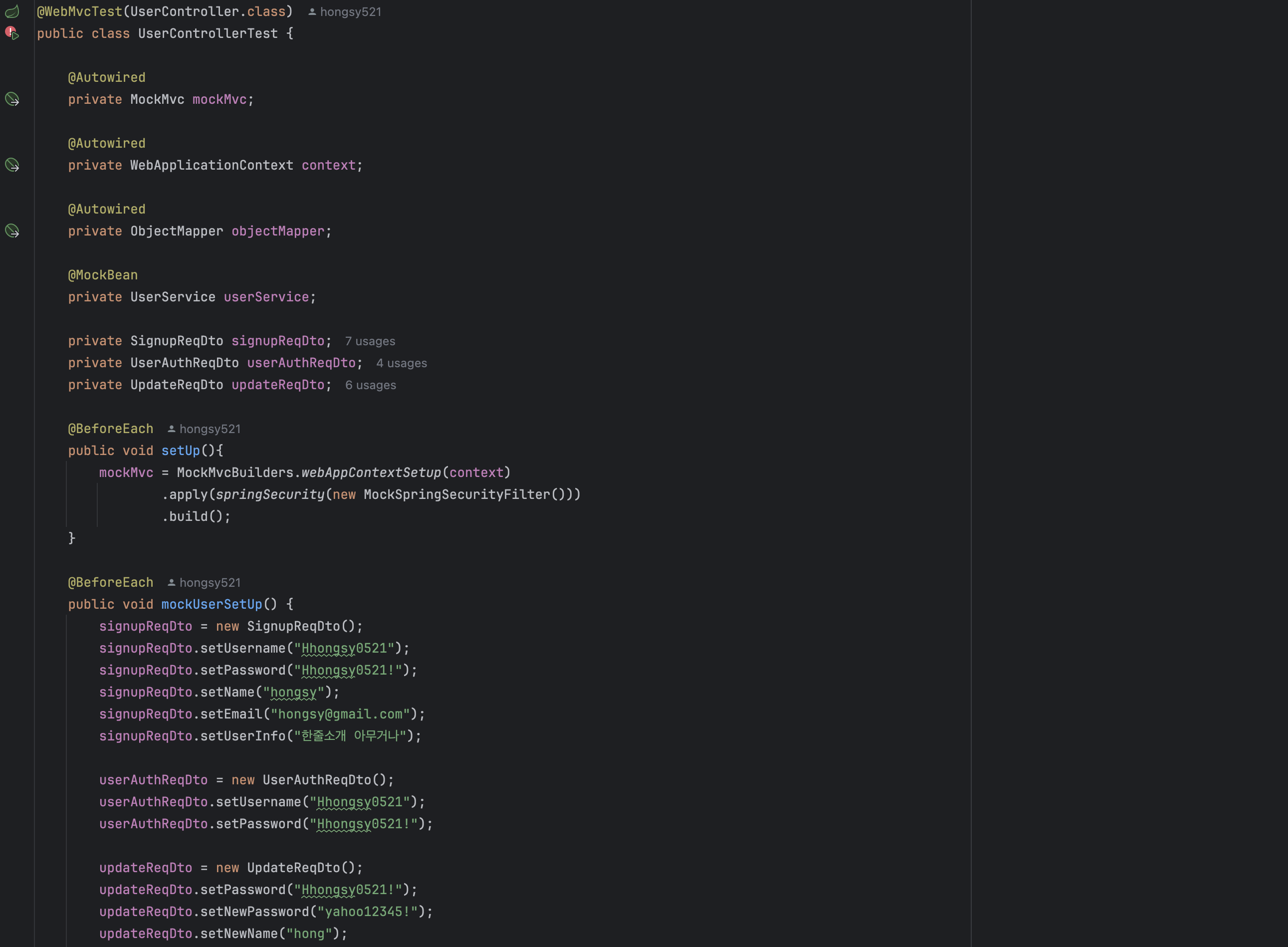Click author hint hongsy521 beside setUp's @BeforeEach
The image size is (1288, 947).
(204, 430)
